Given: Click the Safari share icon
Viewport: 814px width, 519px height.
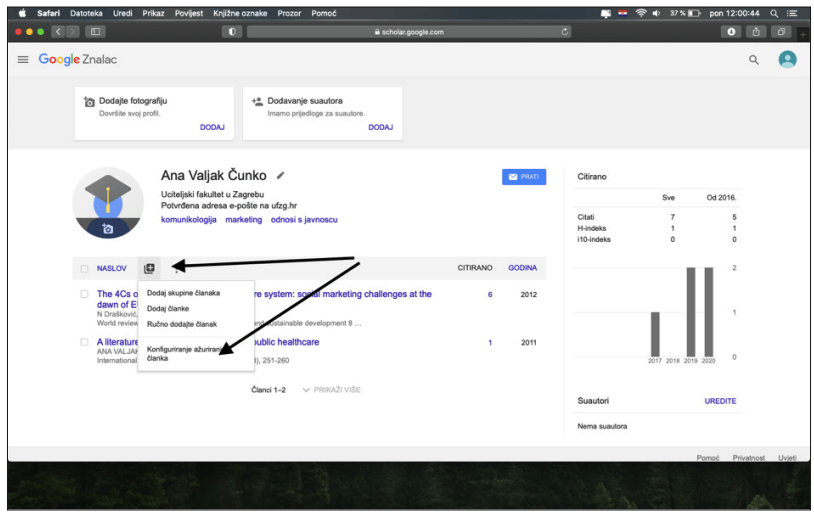Looking at the screenshot, I should point(756,31).
